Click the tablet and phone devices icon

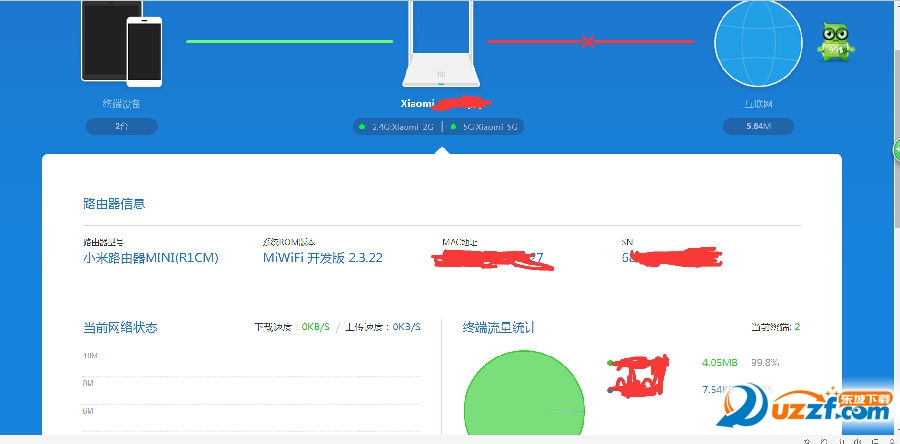pos(122,43)
